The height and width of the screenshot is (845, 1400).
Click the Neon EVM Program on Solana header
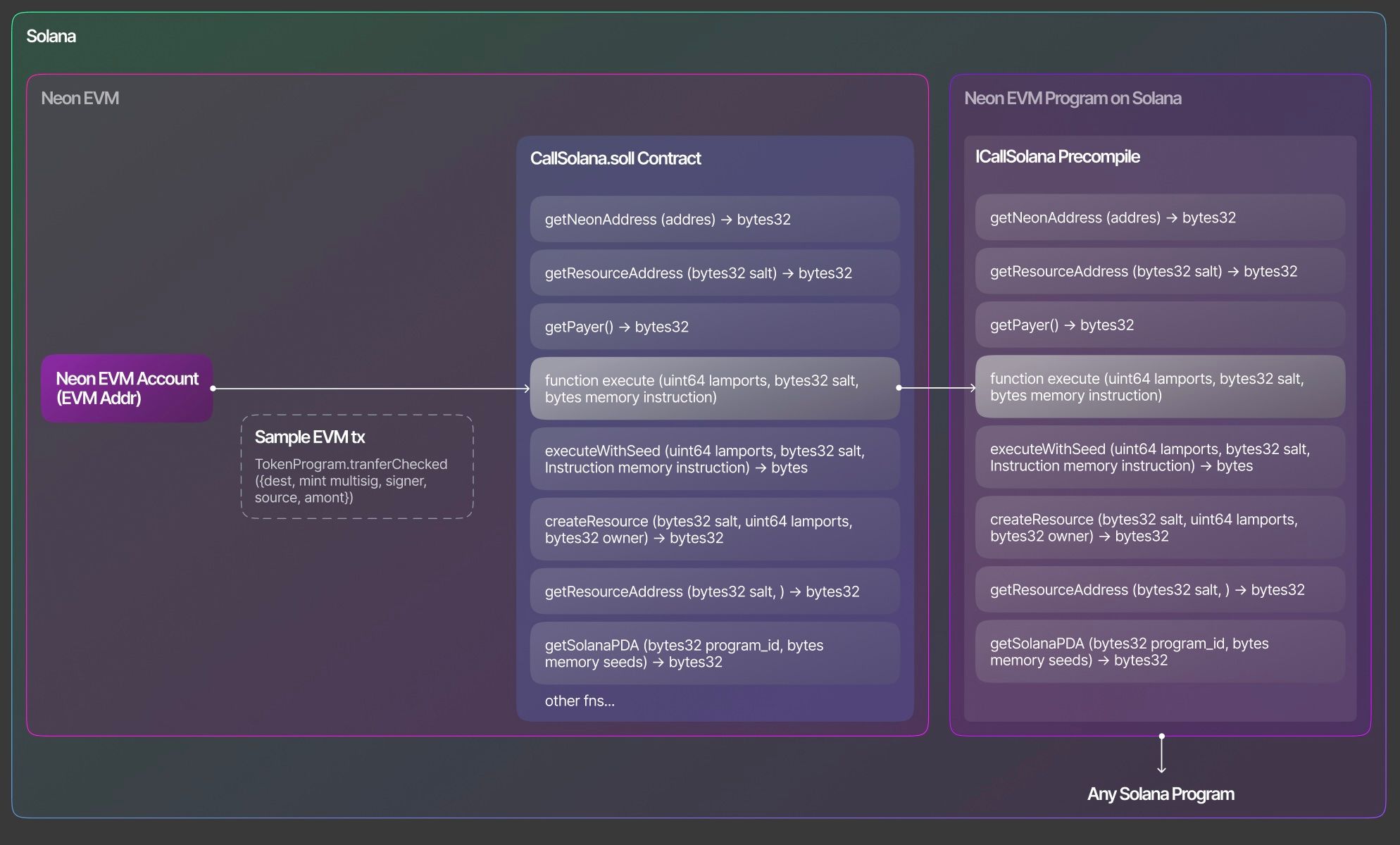point(1073,98)
